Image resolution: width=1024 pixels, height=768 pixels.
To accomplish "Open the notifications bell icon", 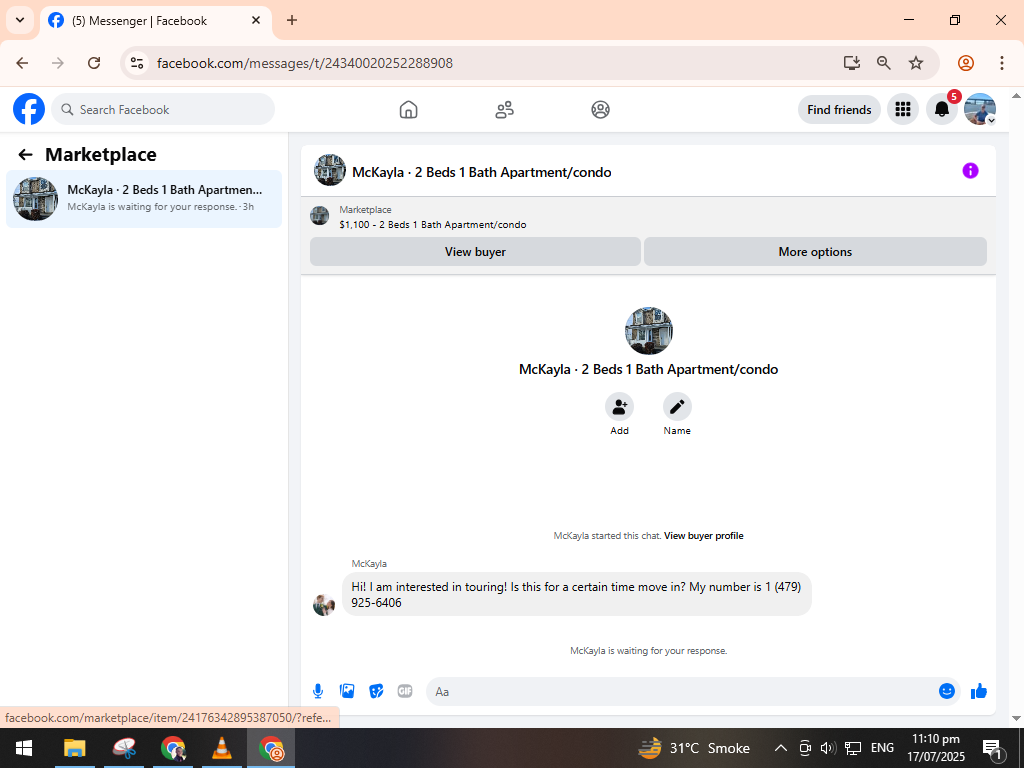I will [941, 110].
